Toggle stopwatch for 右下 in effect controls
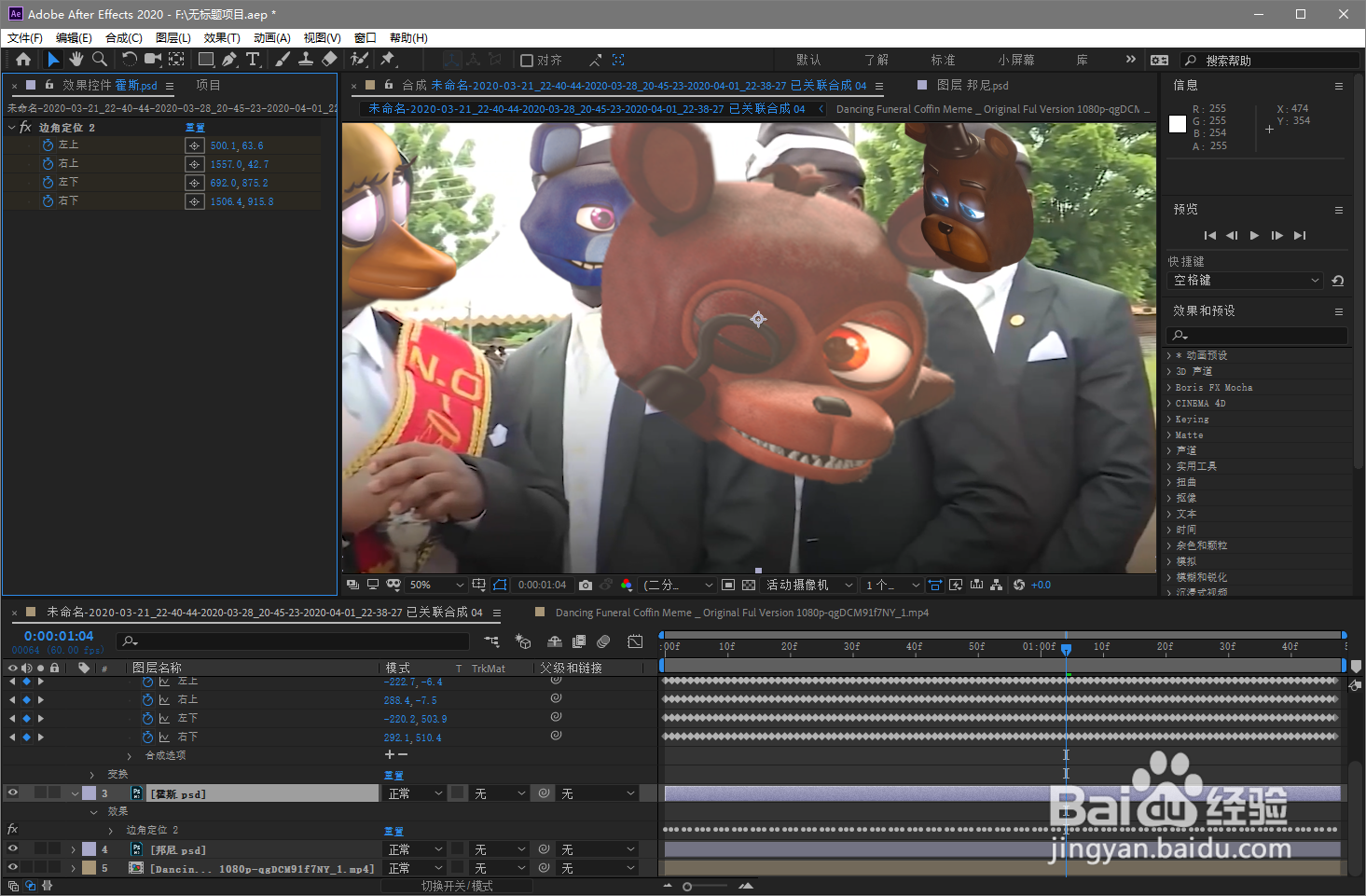 pos(48,201)
